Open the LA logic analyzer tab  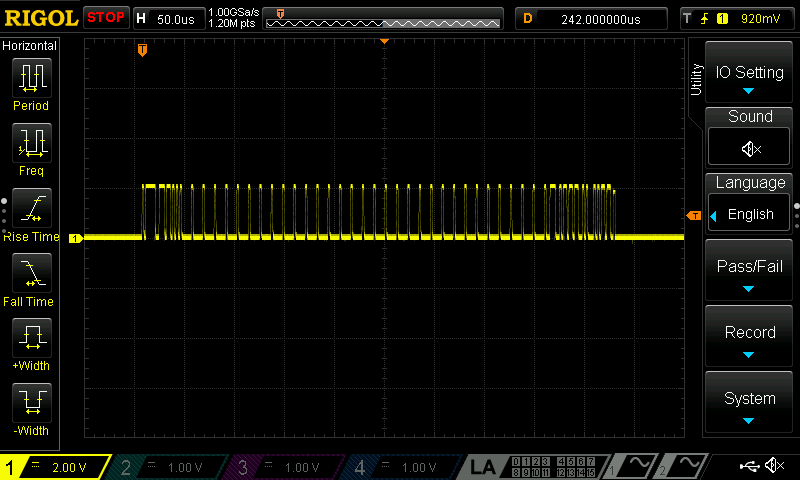tap(482, 467)
